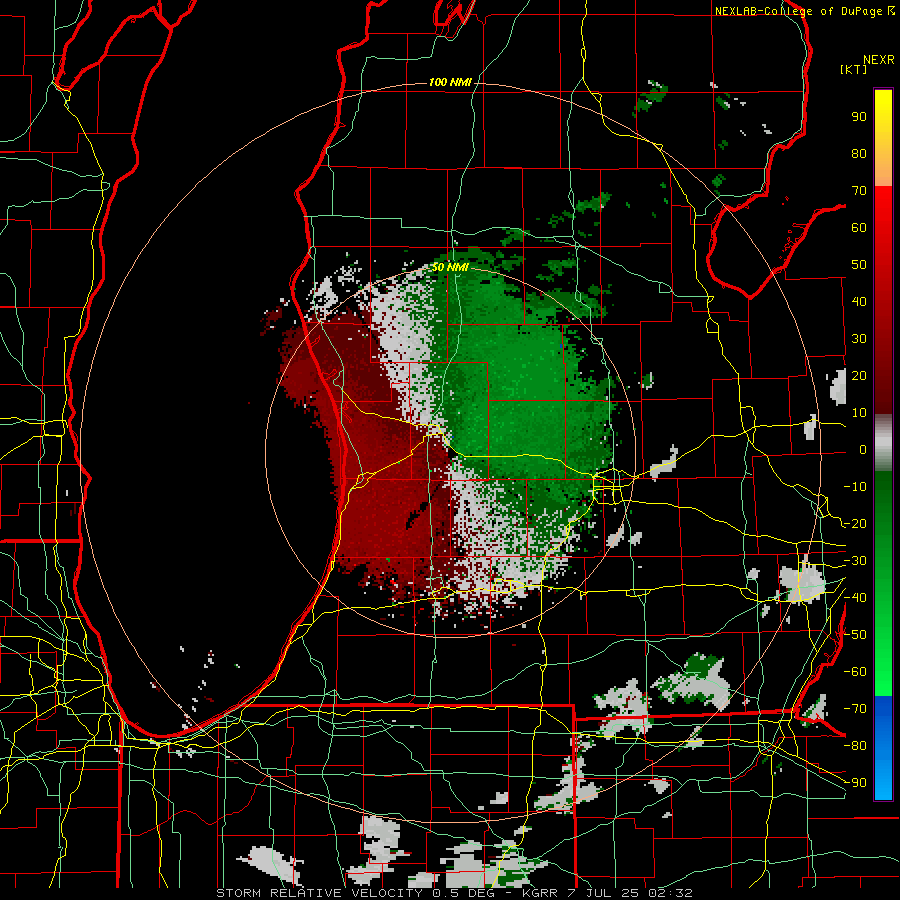The image size is (900, 900).
Task: Click the positive 90 value on velocity scale
Action: click(859, 117)
